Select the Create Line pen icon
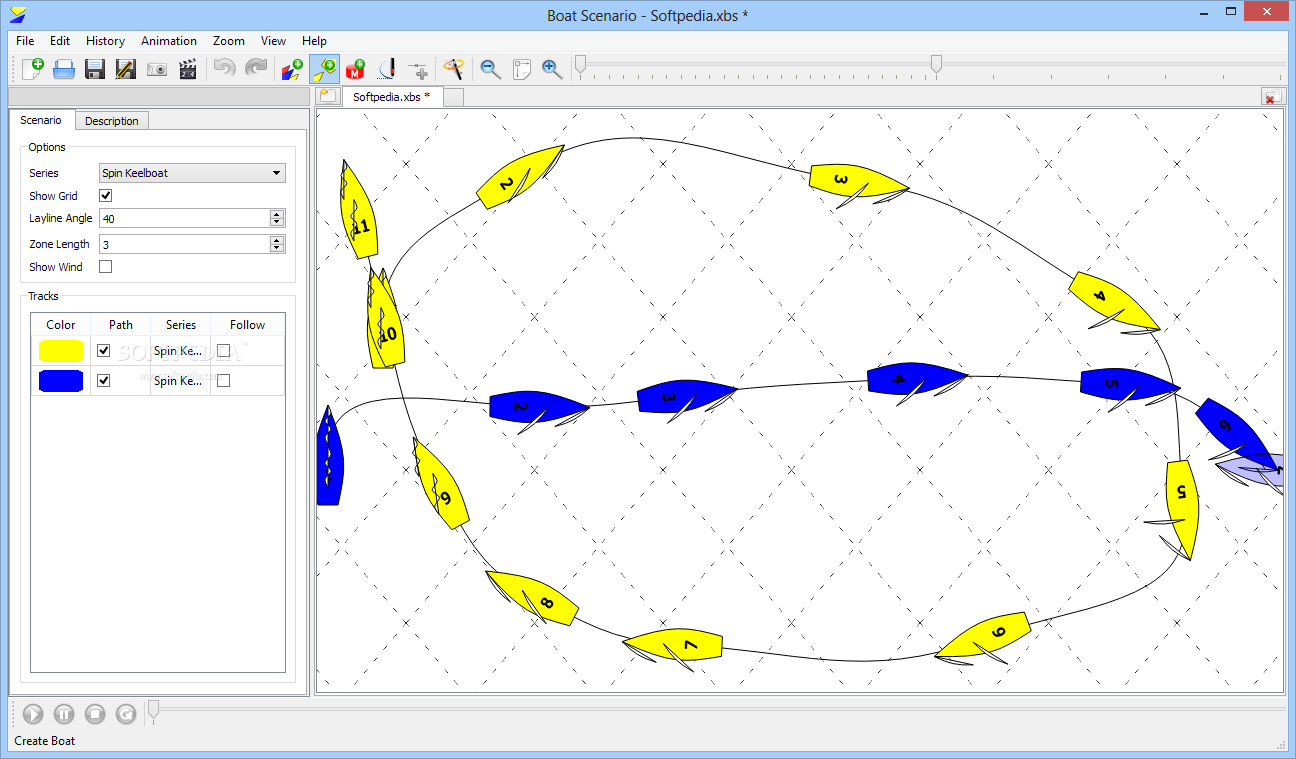The height and width of the screenshot is (759, 1296). click(386, 69)
